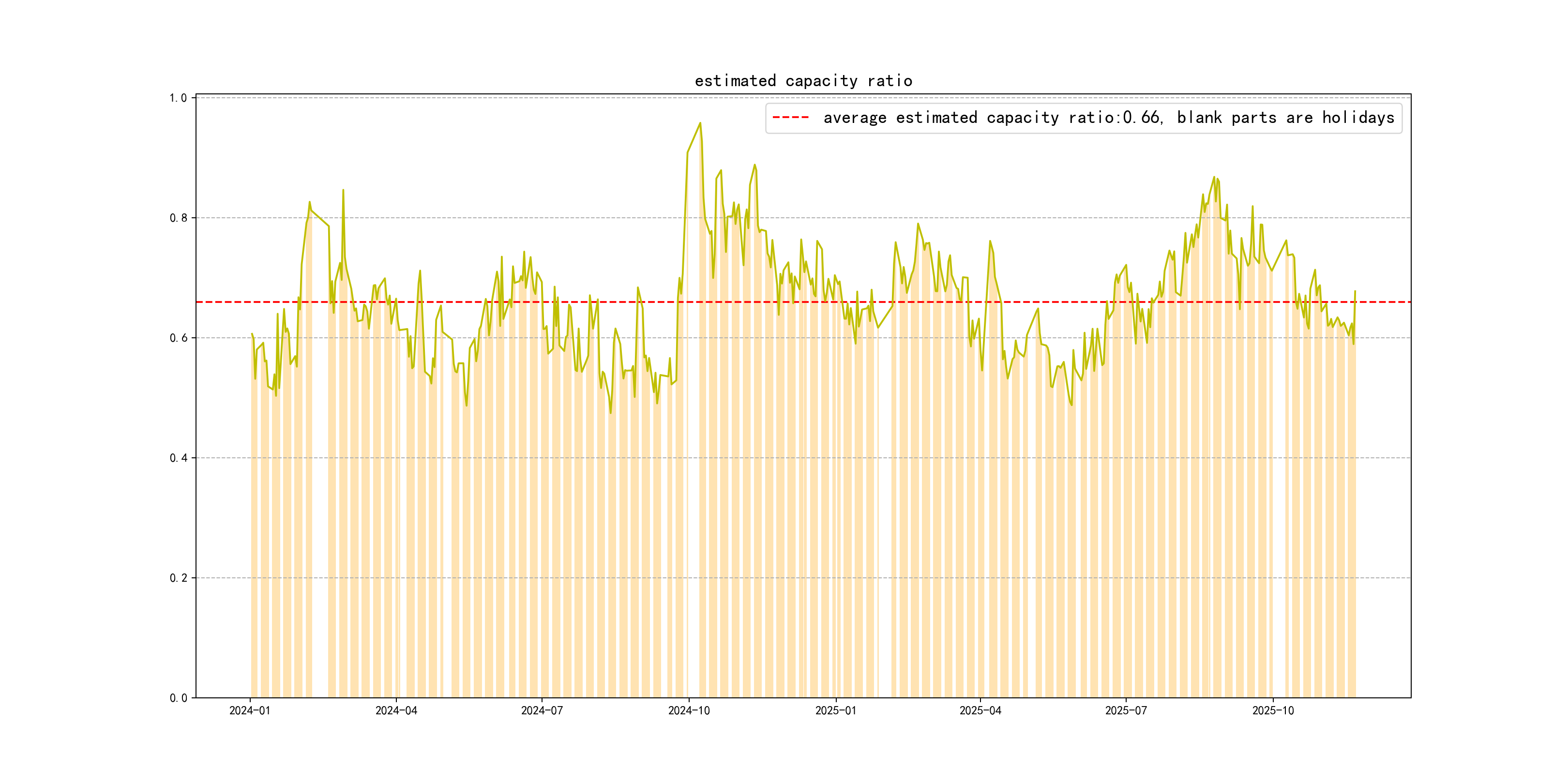Viewport: 1568px width, 784px height.
Task: Select the 2024-07 x-axis date label
Action: (542, 710)
